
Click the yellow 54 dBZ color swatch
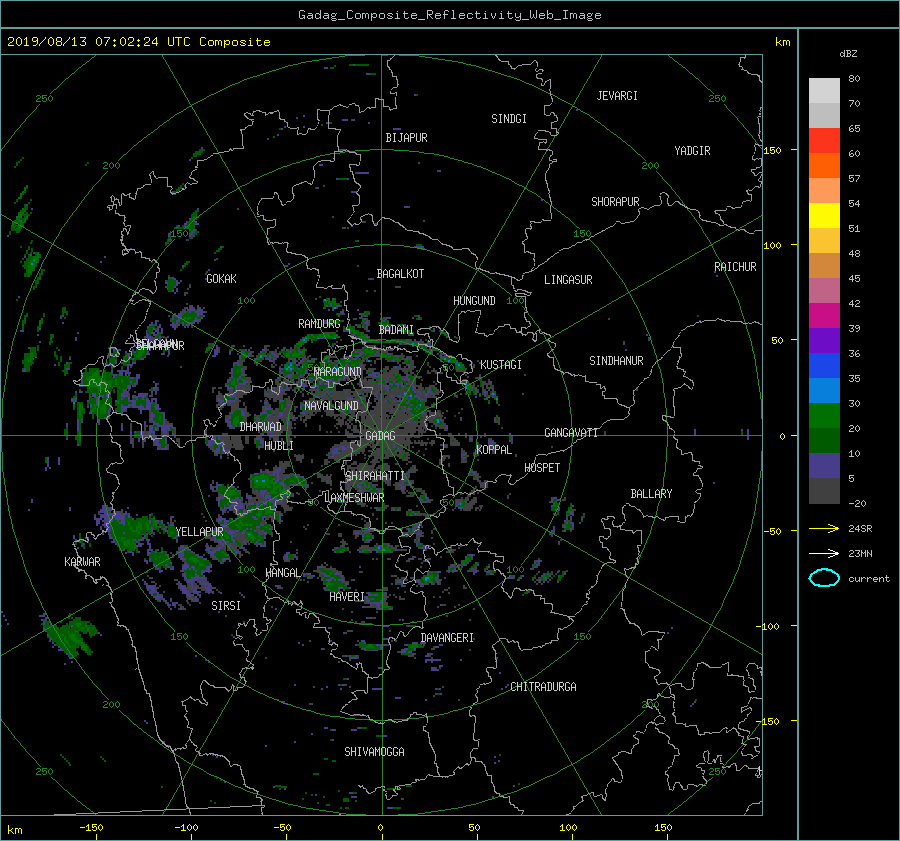824,216
